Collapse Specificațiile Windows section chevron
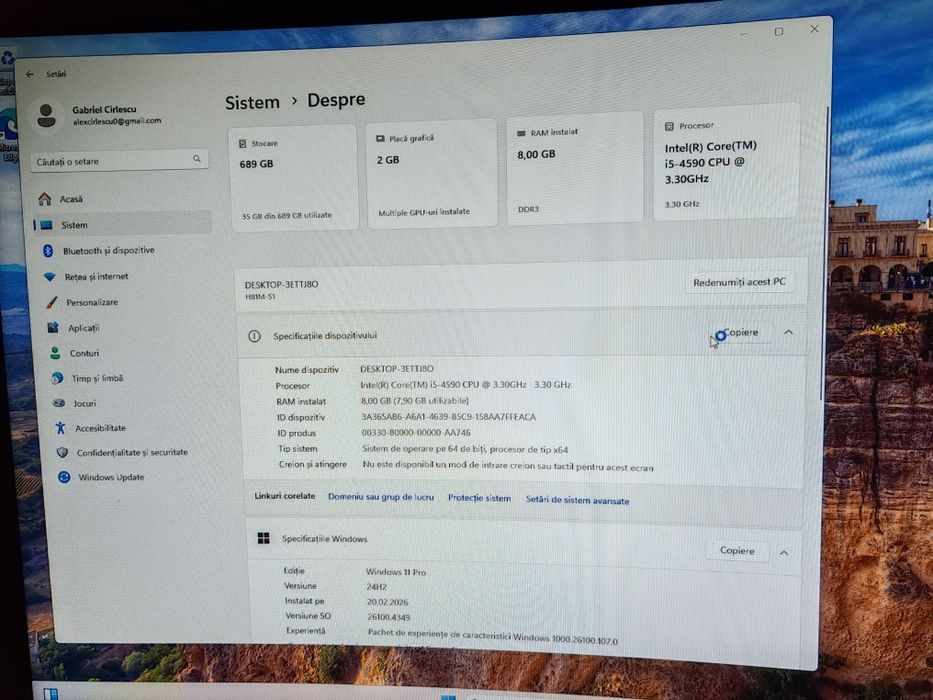Screen dimensions: 933x700 click(784, 553)
